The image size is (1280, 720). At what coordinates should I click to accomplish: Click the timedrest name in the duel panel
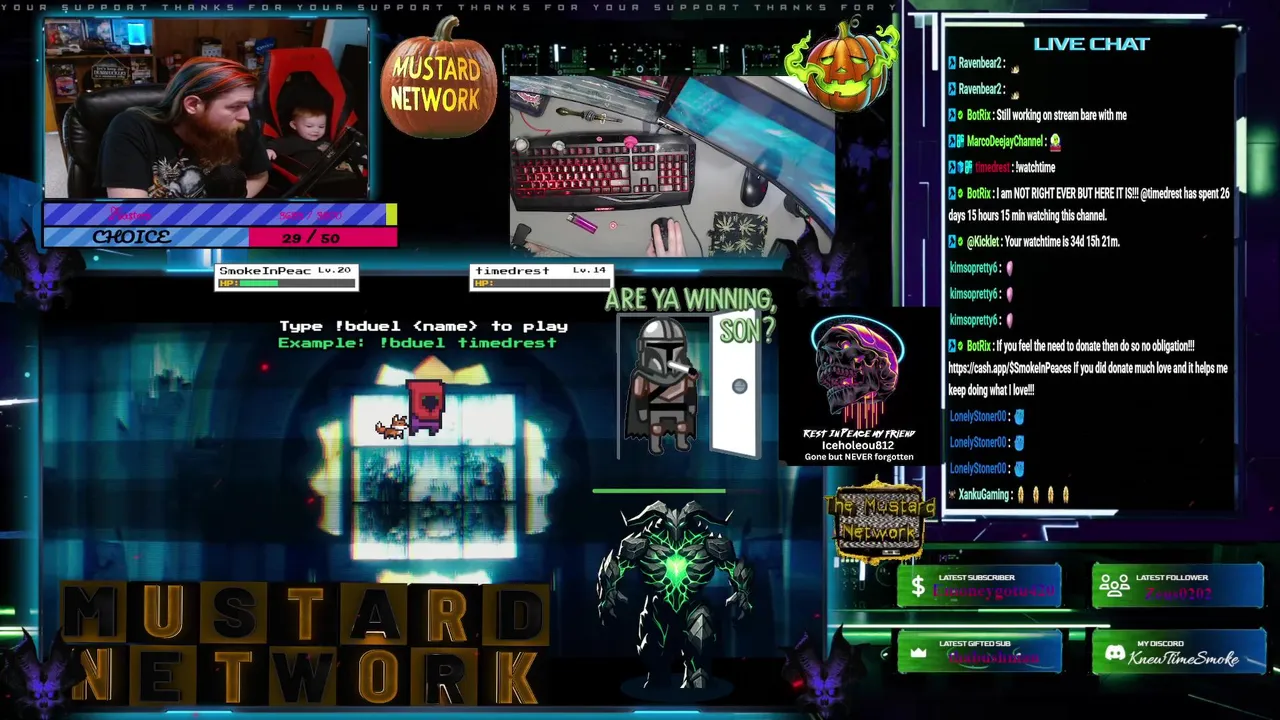click(512, 271)
